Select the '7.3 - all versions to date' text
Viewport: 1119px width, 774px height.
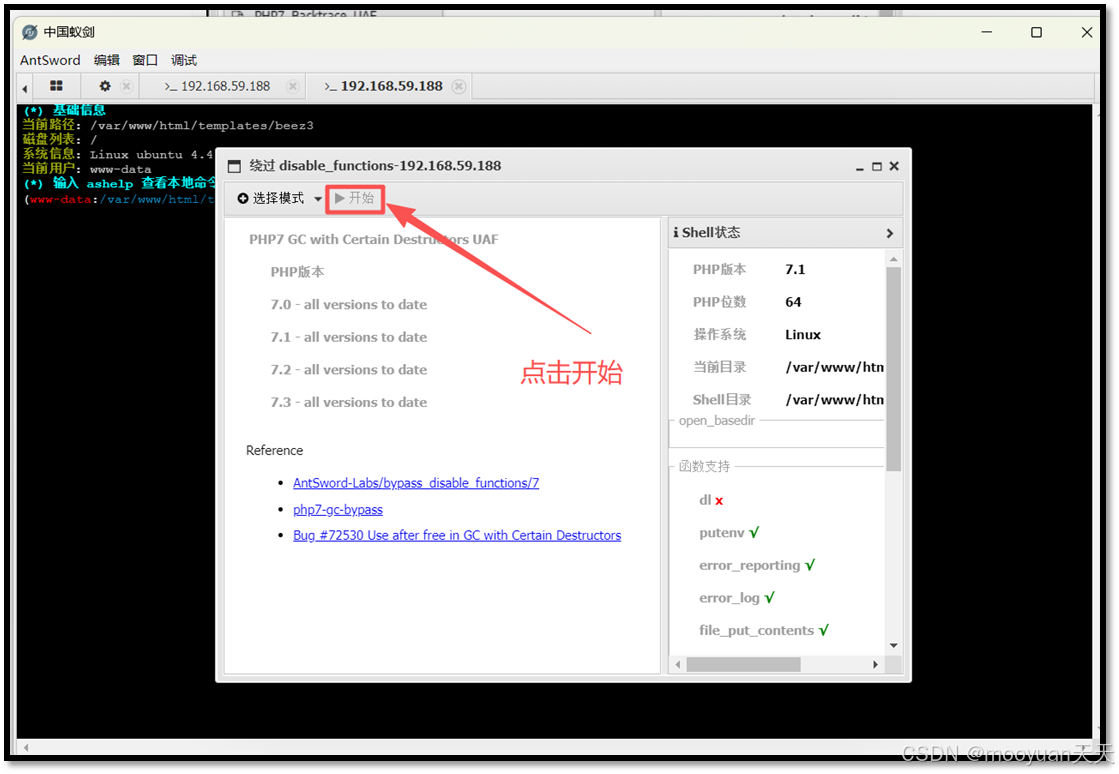click(348, 402)
